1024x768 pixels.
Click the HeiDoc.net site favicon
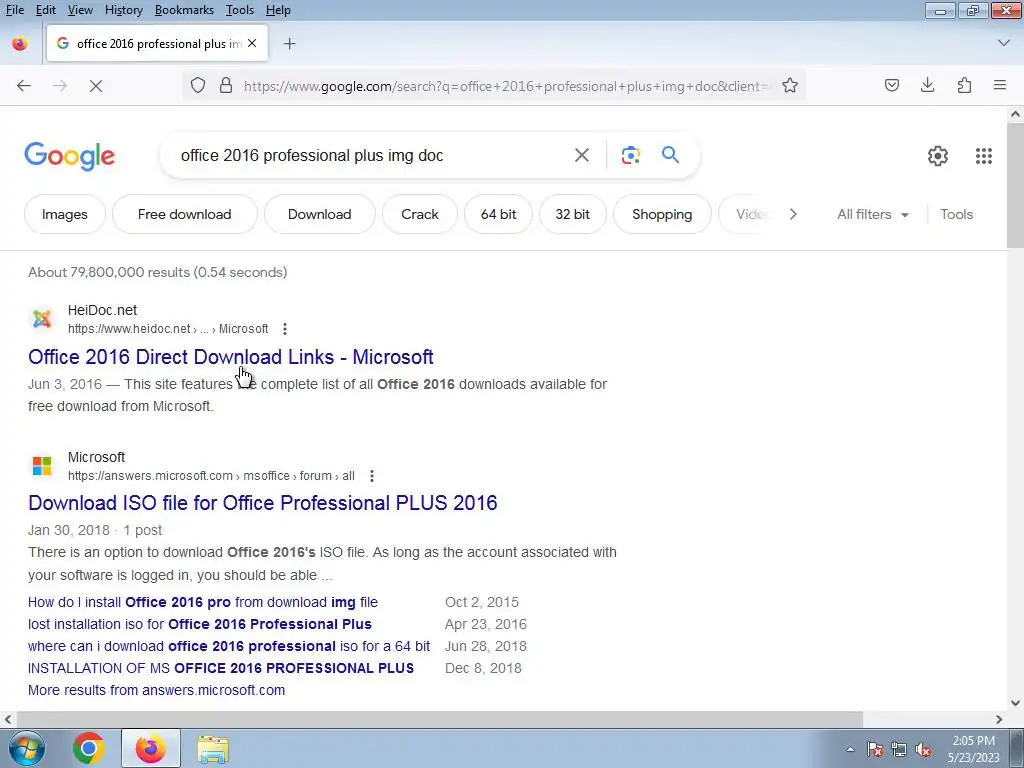42,319
